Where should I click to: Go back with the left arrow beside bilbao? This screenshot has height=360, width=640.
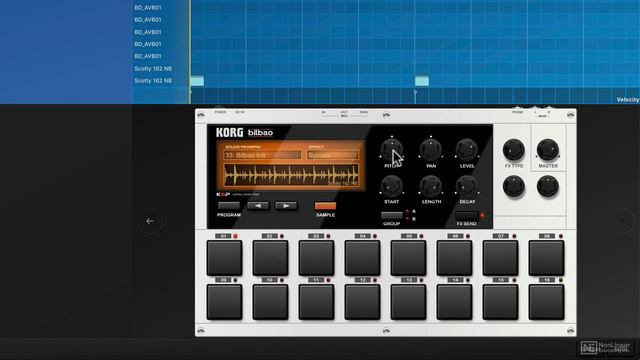click(150, 221)
